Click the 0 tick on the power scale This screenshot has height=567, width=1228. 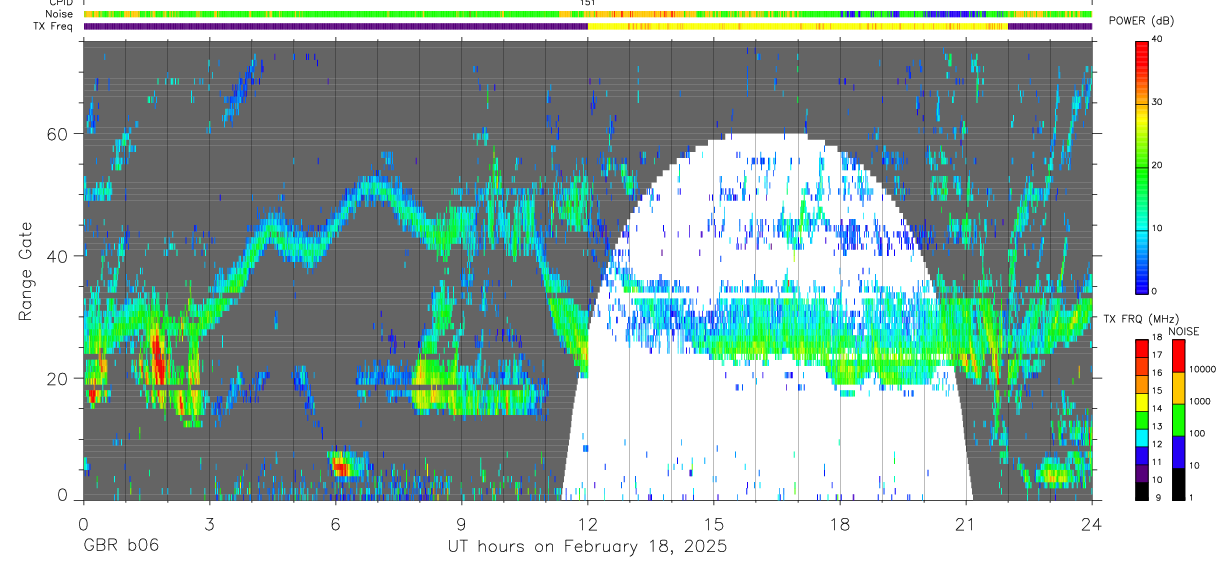click(x=1155, y=291)
